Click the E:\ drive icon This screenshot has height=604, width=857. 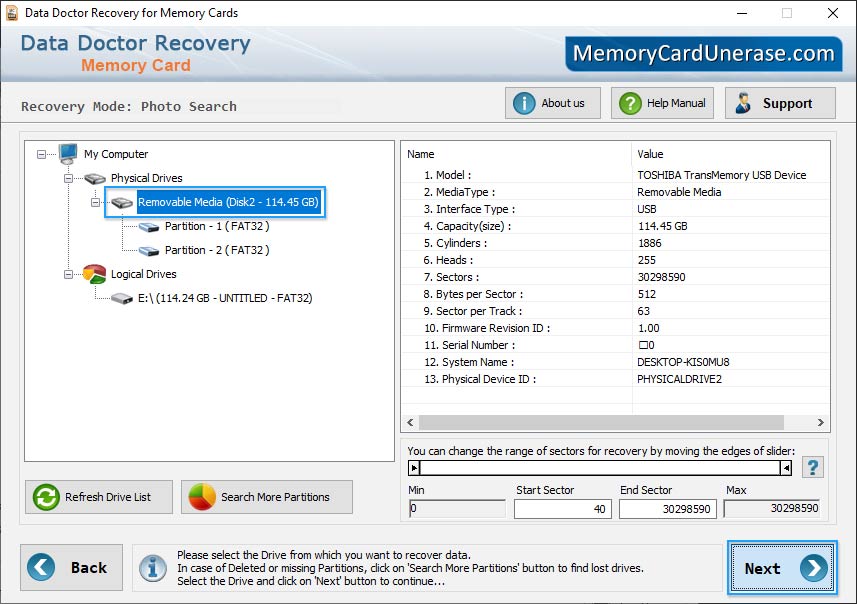pyautogui.click(x=122, y=298)
